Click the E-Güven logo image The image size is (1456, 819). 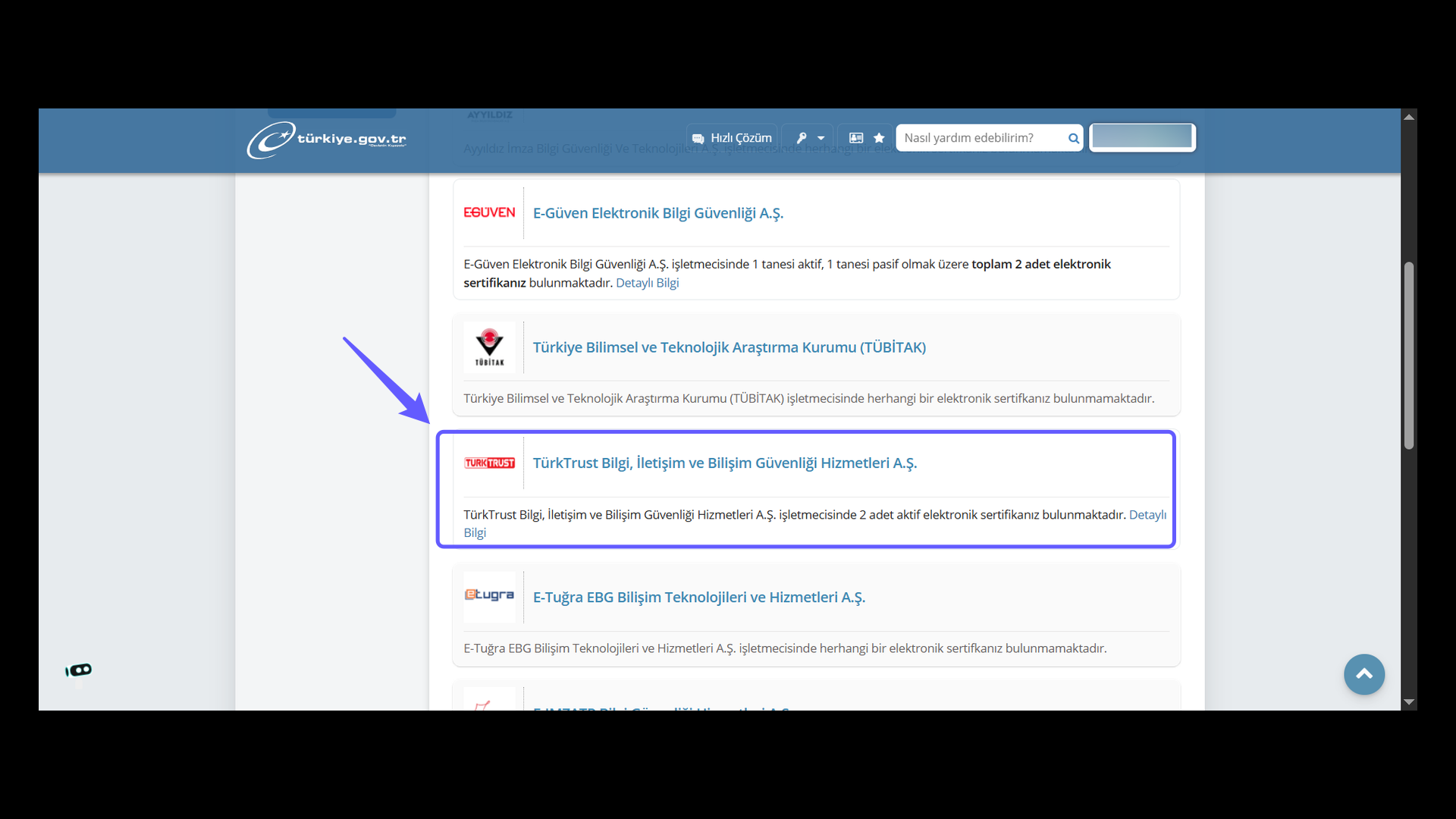[489, 213]
